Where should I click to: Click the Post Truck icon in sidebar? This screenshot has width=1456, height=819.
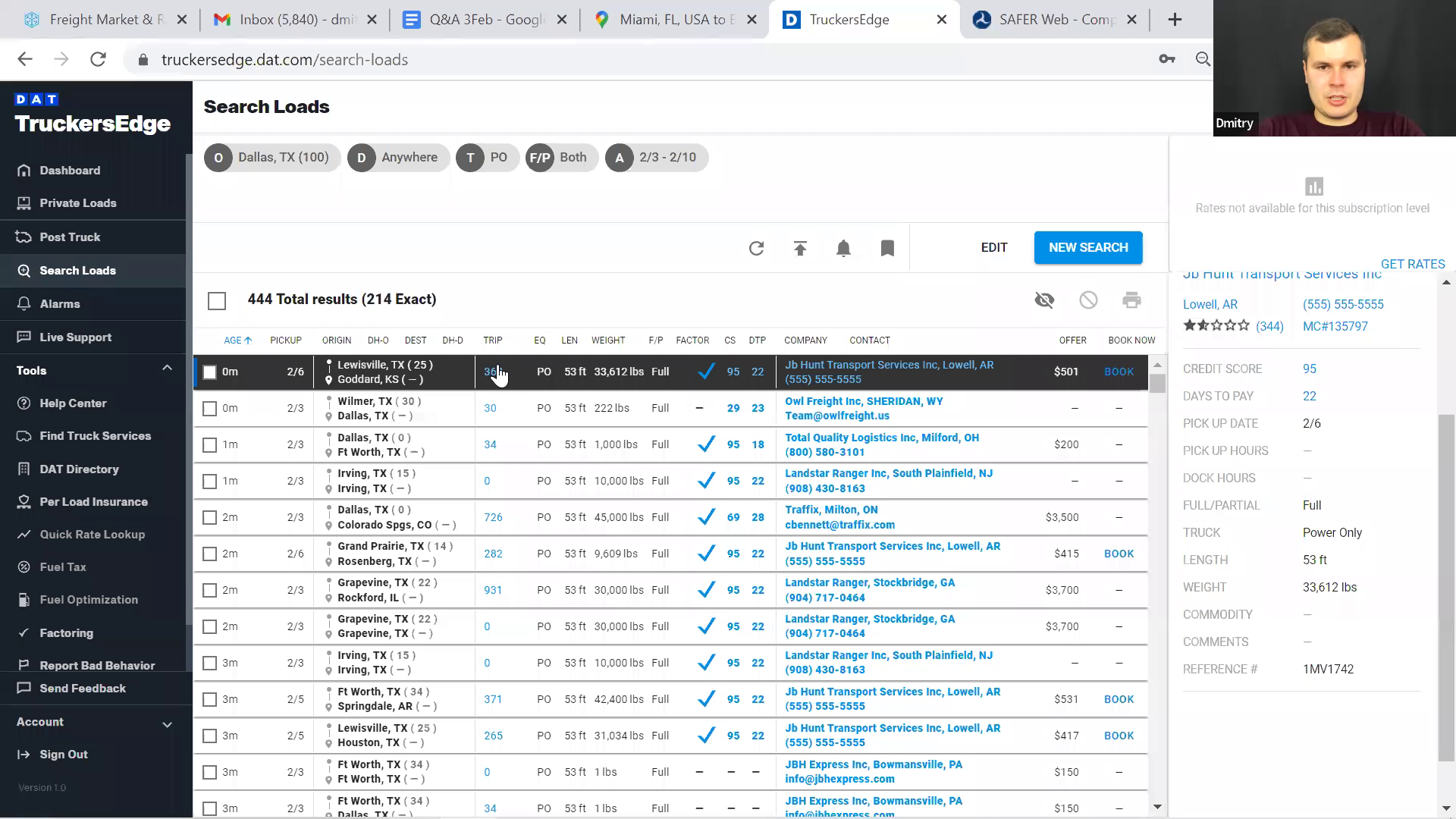(x=24, y=237)
